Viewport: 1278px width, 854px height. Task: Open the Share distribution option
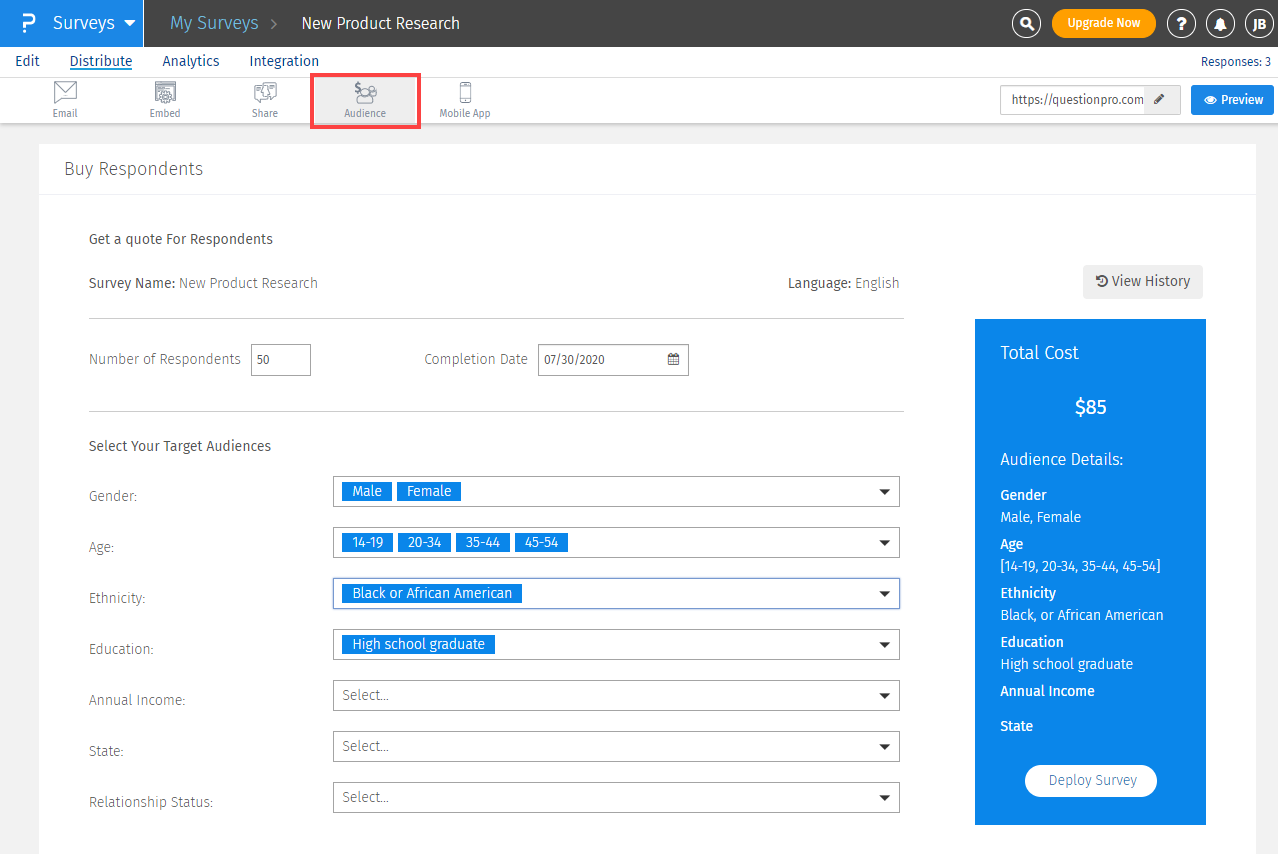(x=265, y=100)
